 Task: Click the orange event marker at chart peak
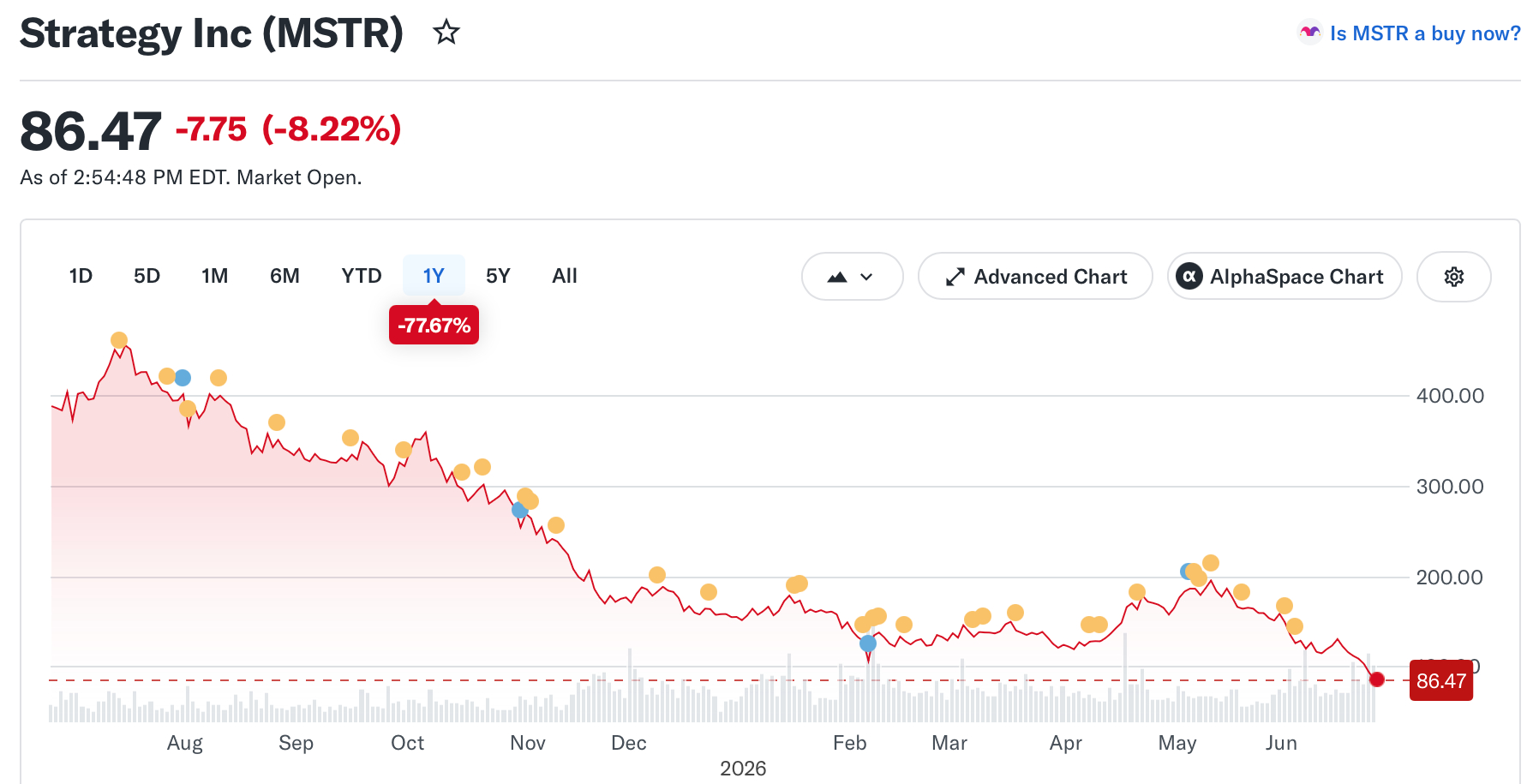[119, 340]
